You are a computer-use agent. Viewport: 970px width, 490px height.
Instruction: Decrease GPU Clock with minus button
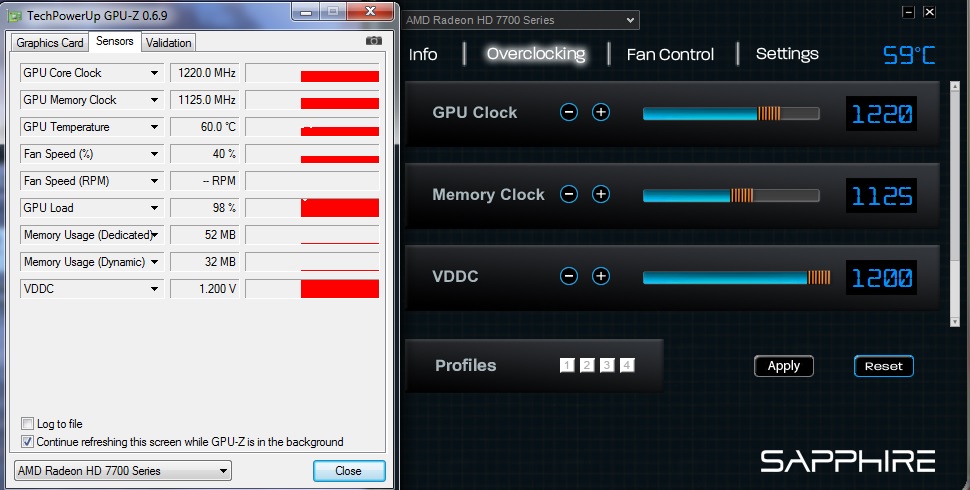[569, 112]
